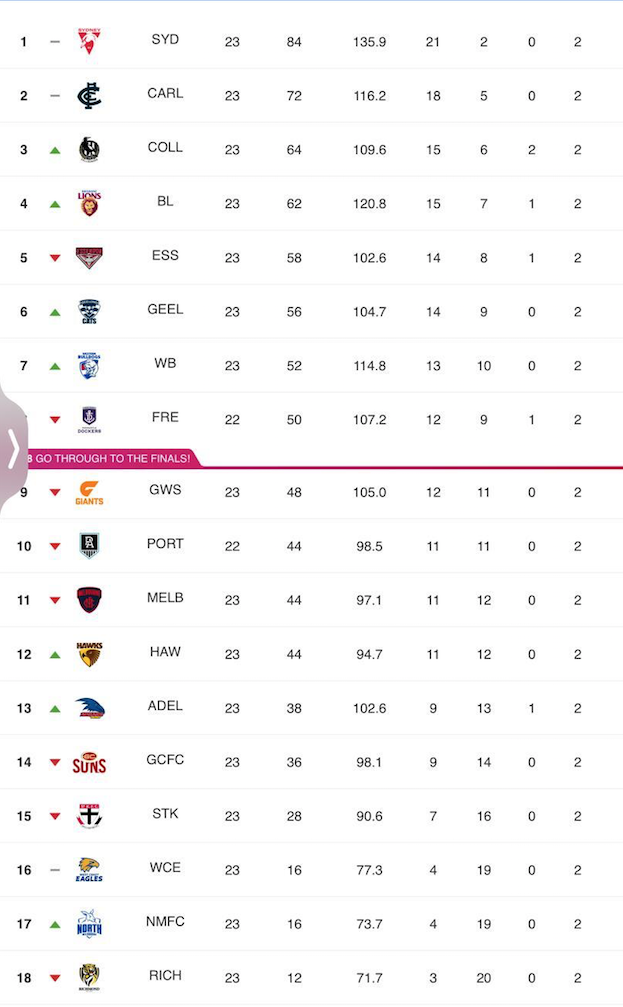
Task: Click the GWS Giants logo
Action: (88, 491)
